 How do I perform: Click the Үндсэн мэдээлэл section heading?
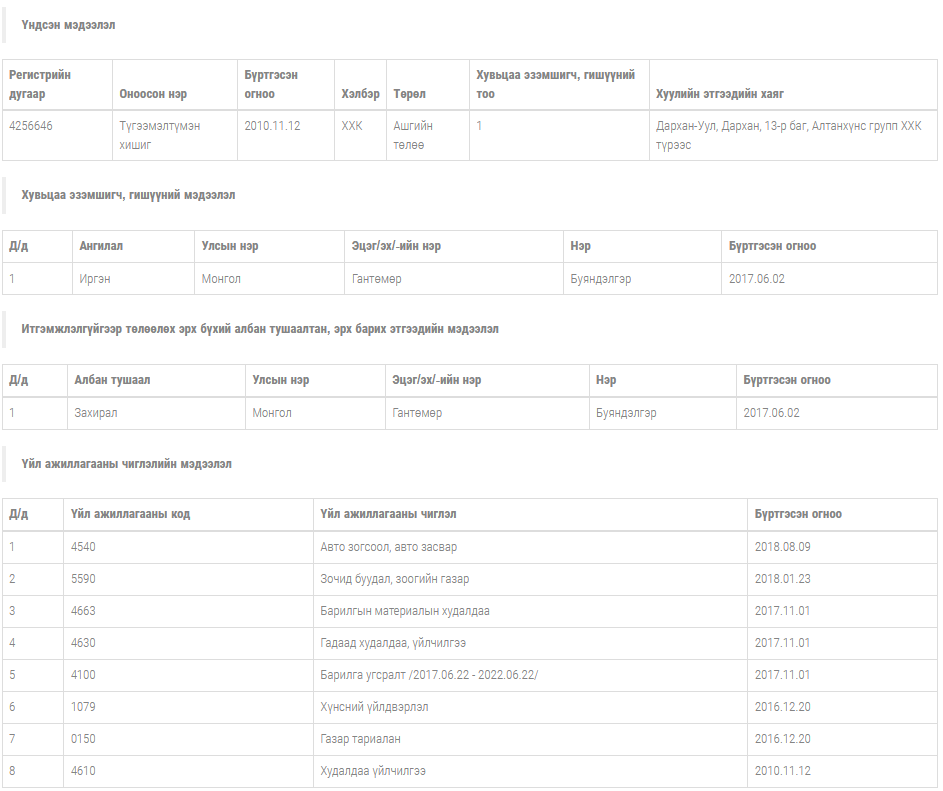pos(68,25)
